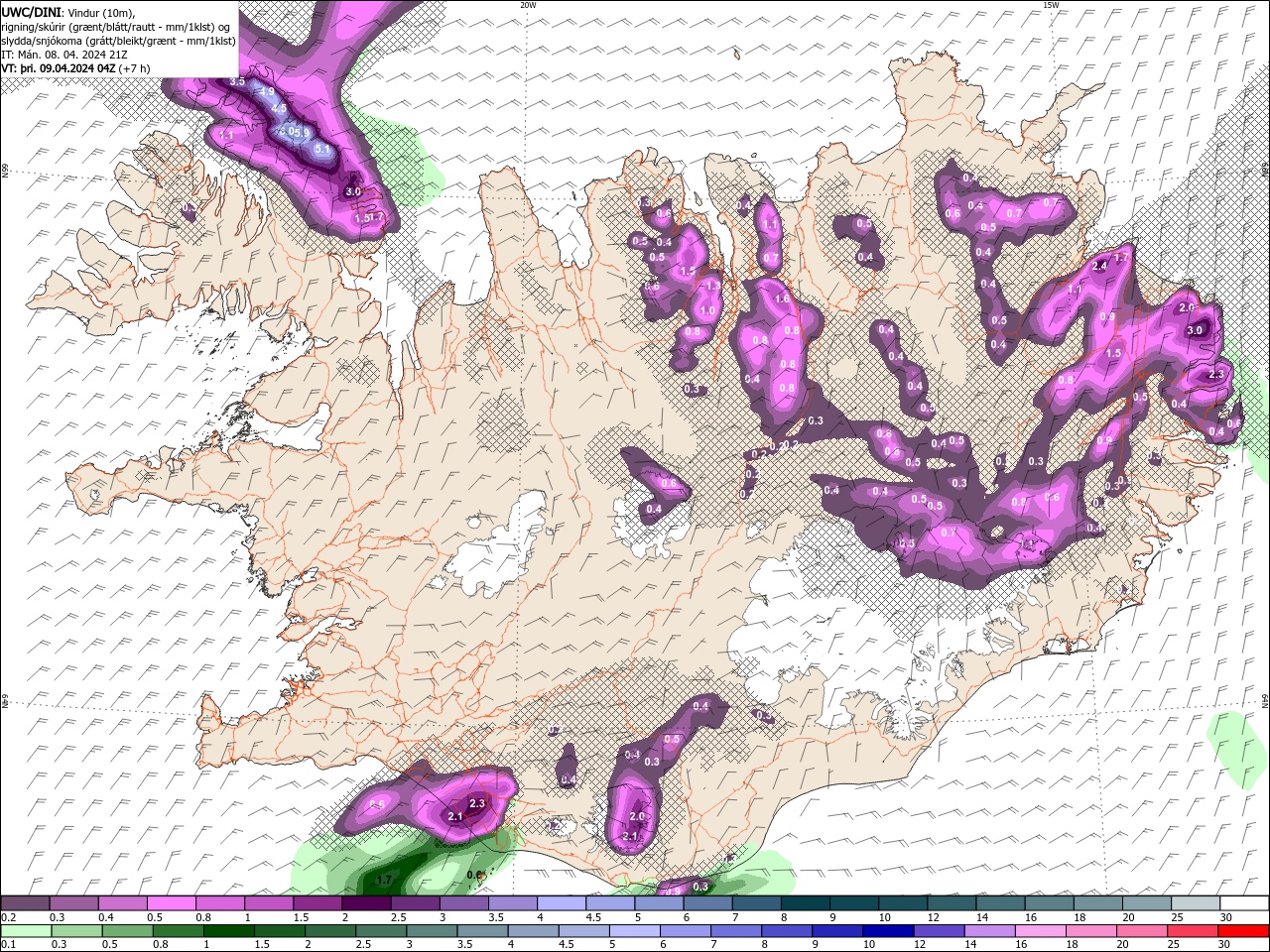
Task: Select the darkest purple snow legend swatch between 2 and 2.5
Action: point(366,903)
